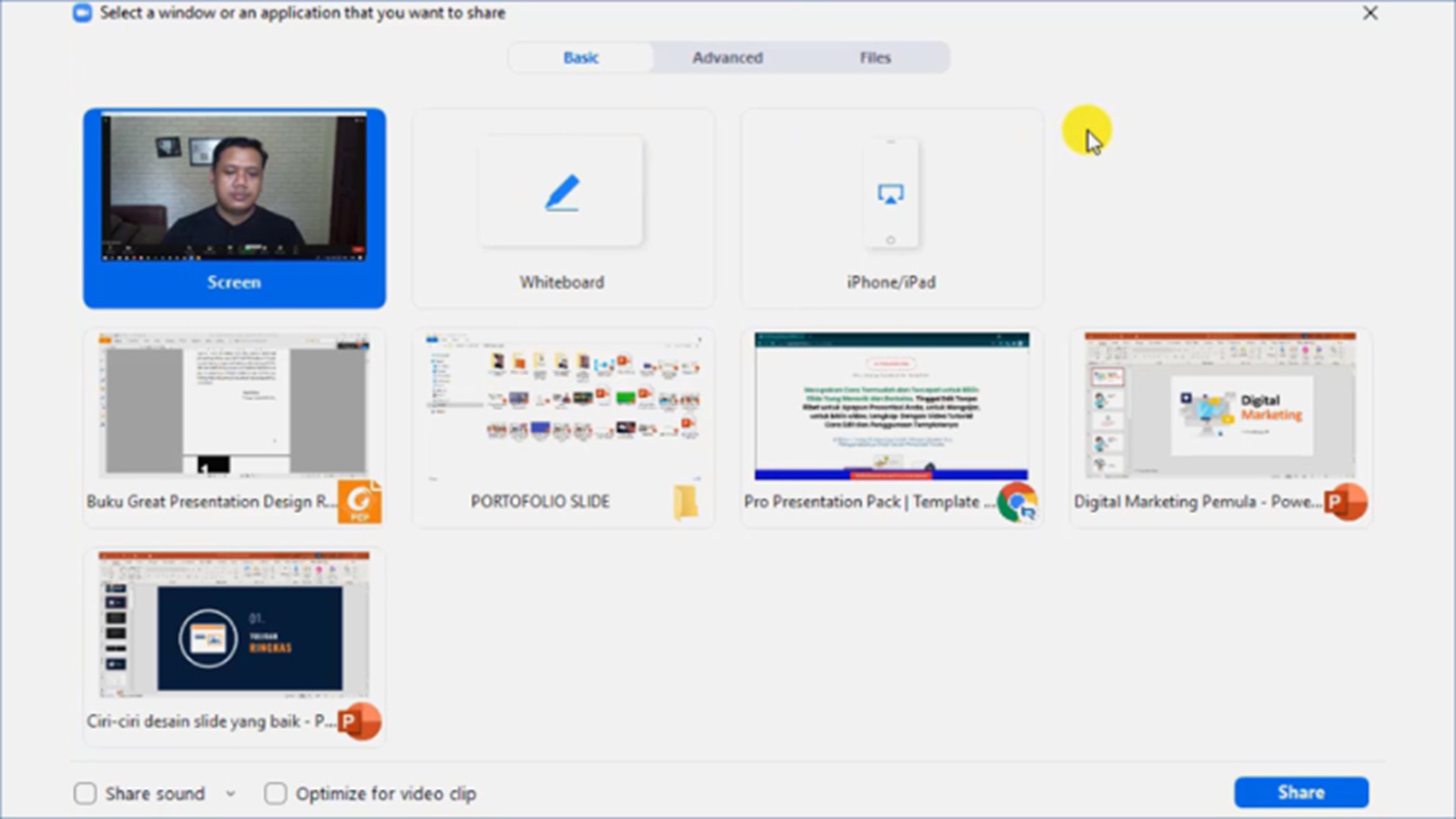
Task: Switch to the Advanced tab
Action: tap(728, 57)
